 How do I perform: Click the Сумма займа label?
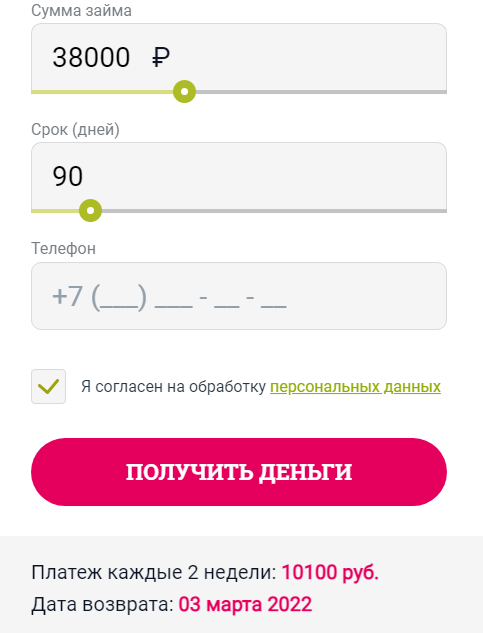pos(82,10)
